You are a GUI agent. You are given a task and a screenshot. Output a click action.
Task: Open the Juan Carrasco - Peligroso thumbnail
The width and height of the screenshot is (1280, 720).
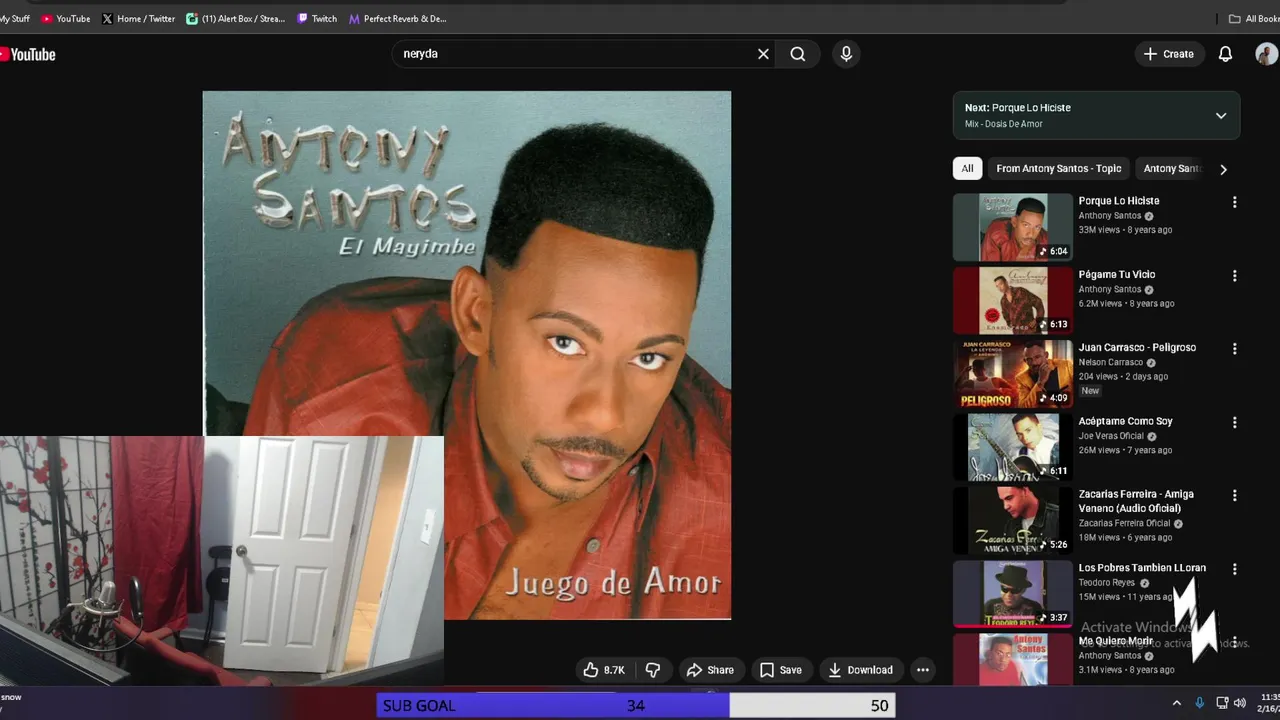click(1012, 374)
